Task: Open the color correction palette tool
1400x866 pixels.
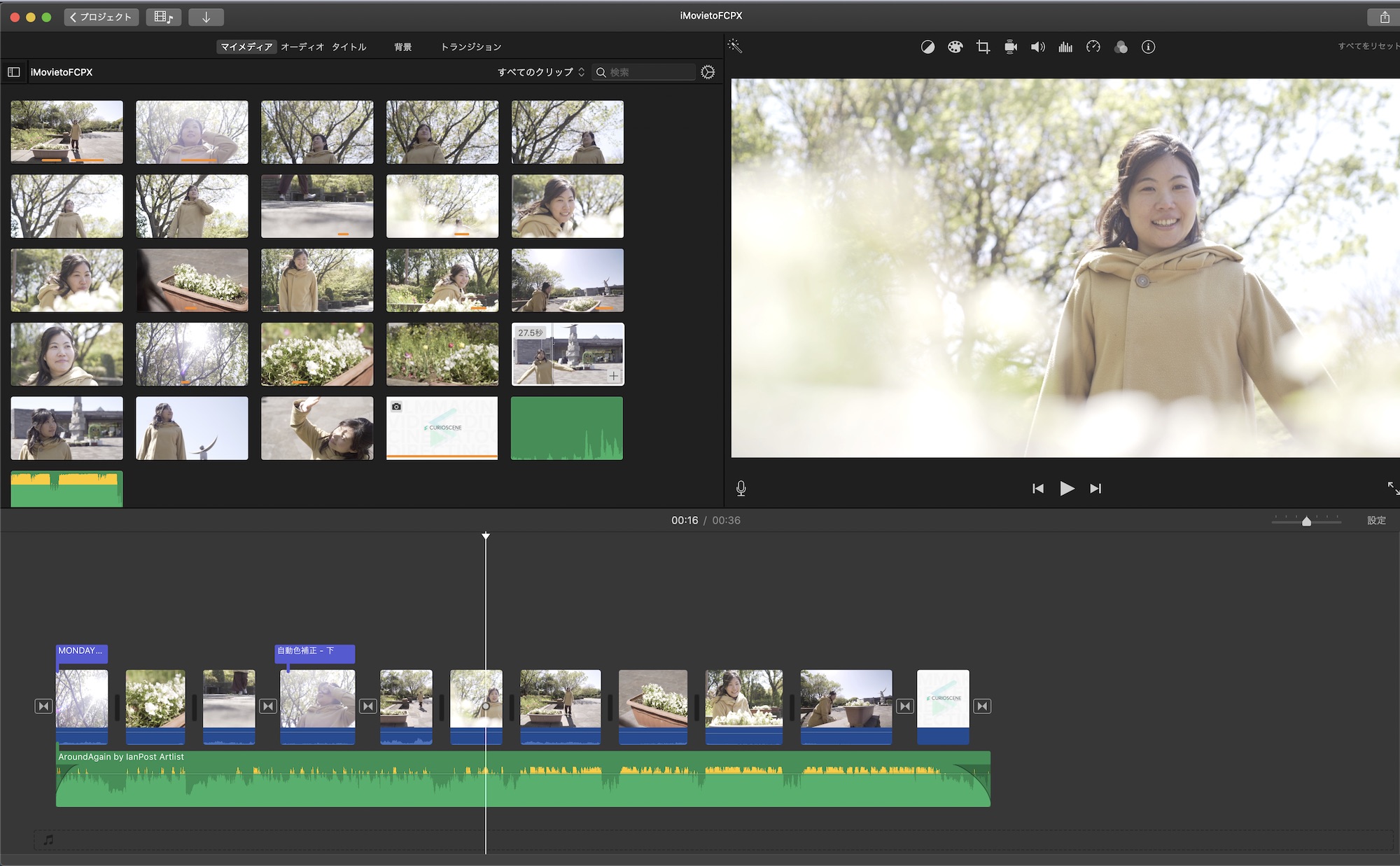Action: coord(955,47)
